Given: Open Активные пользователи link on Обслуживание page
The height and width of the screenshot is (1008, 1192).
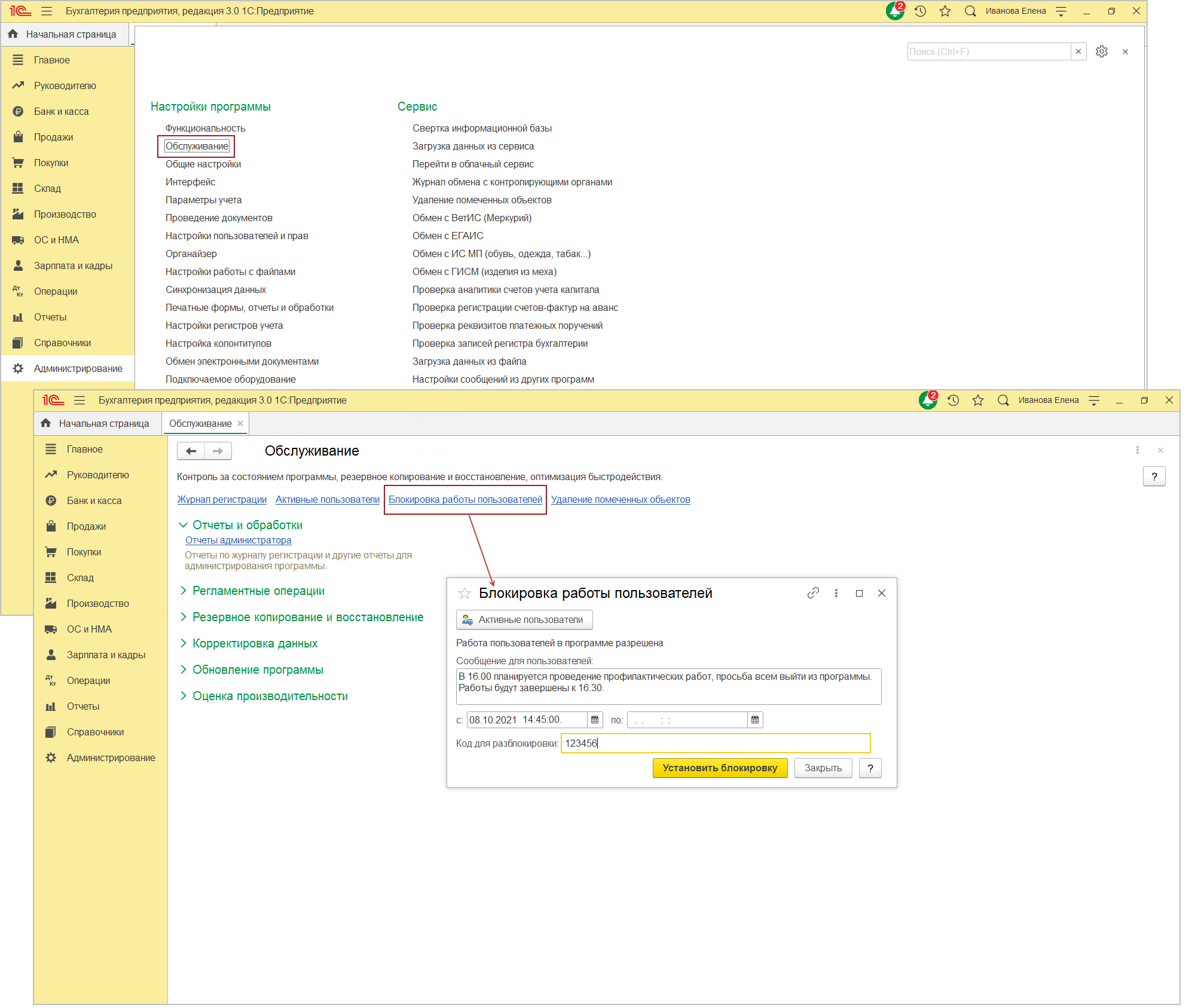Looking at the screenshot, I should (x=328, y=499).
